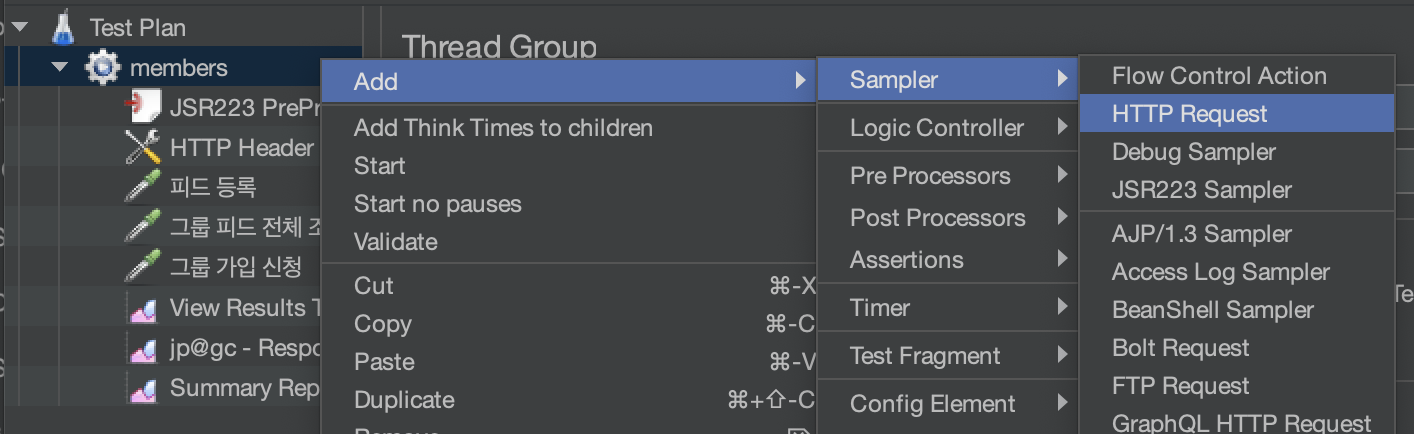Click the View Results Tree listener icon
This screenshot has width=1414, height=434.
pos(144,308)
